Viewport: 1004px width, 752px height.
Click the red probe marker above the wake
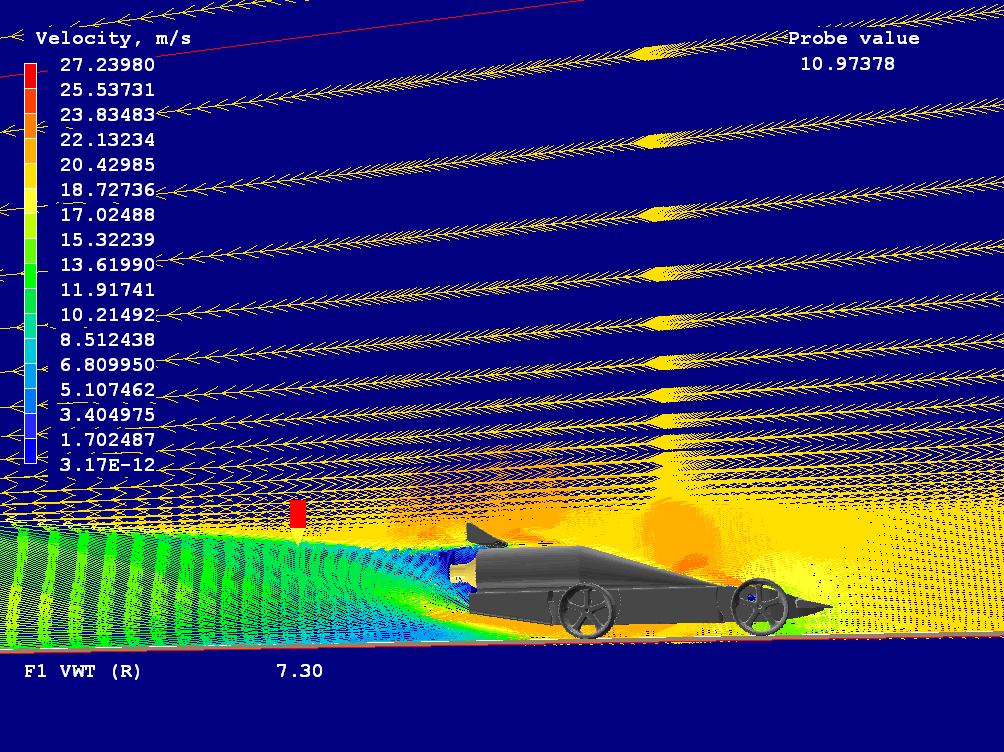pos(297,513)
